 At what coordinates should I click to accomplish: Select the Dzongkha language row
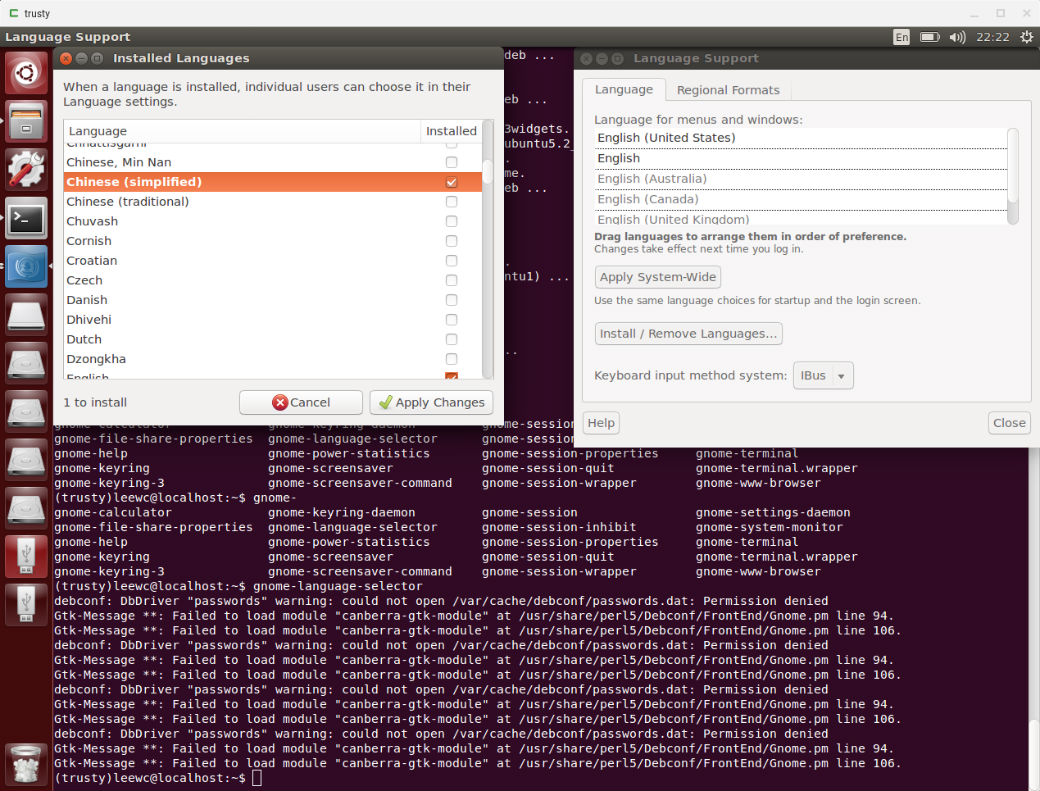(273, 359)
